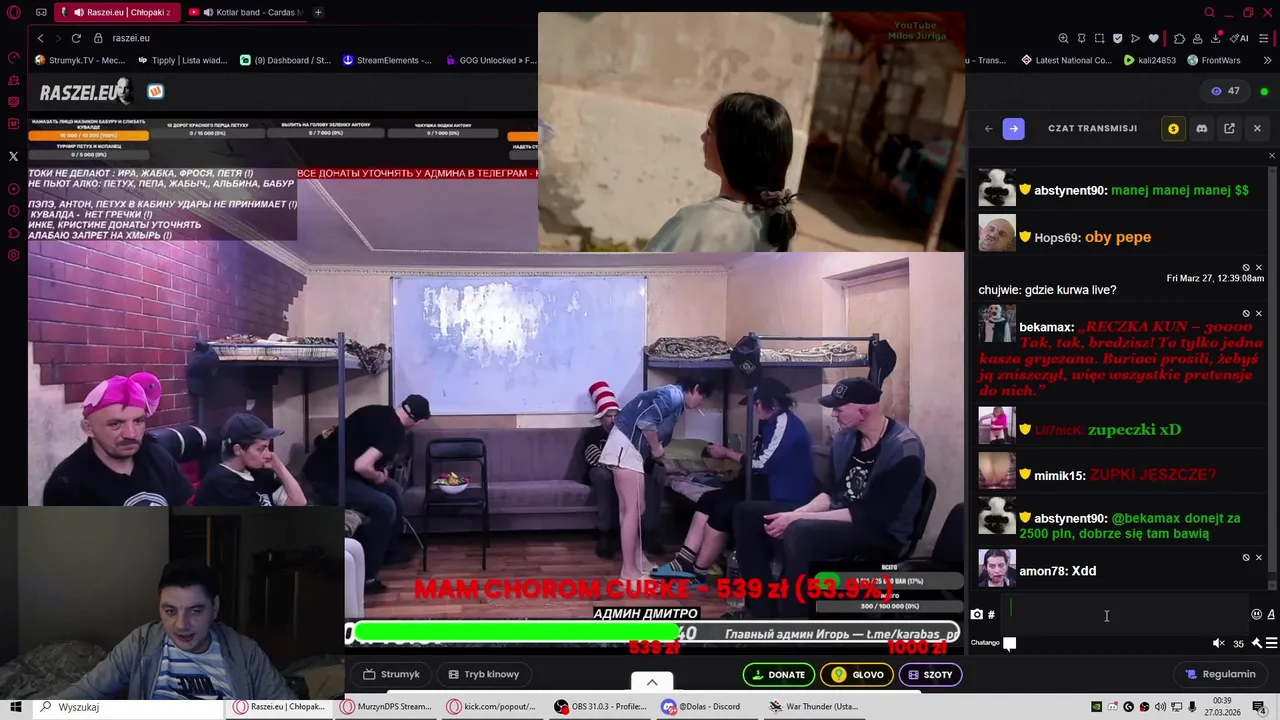
Task: Open the moderation hammer icon
Action: point(1256,643)
